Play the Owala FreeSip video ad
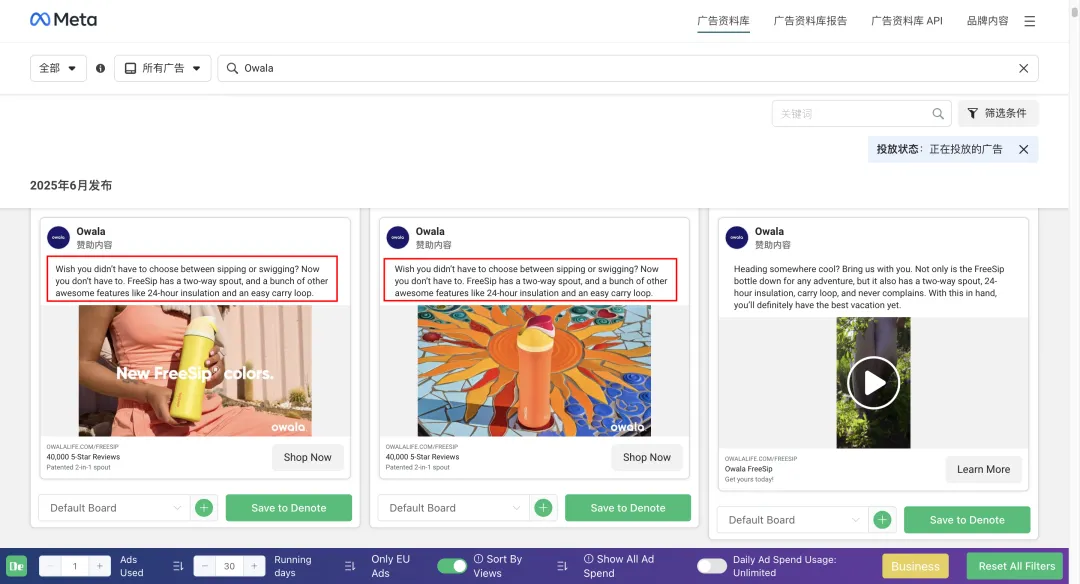1080x584 pixels. (x=873, y=383)
